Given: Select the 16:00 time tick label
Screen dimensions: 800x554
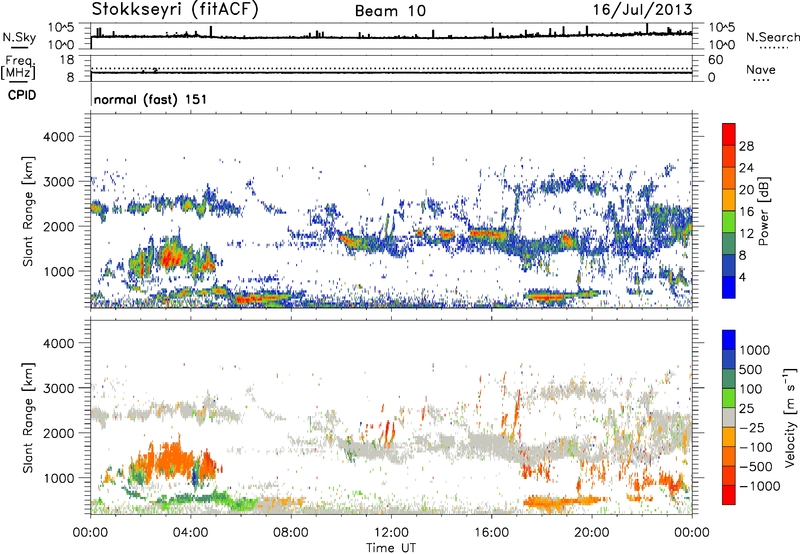Looking at the screenshot, I should 491,533.
